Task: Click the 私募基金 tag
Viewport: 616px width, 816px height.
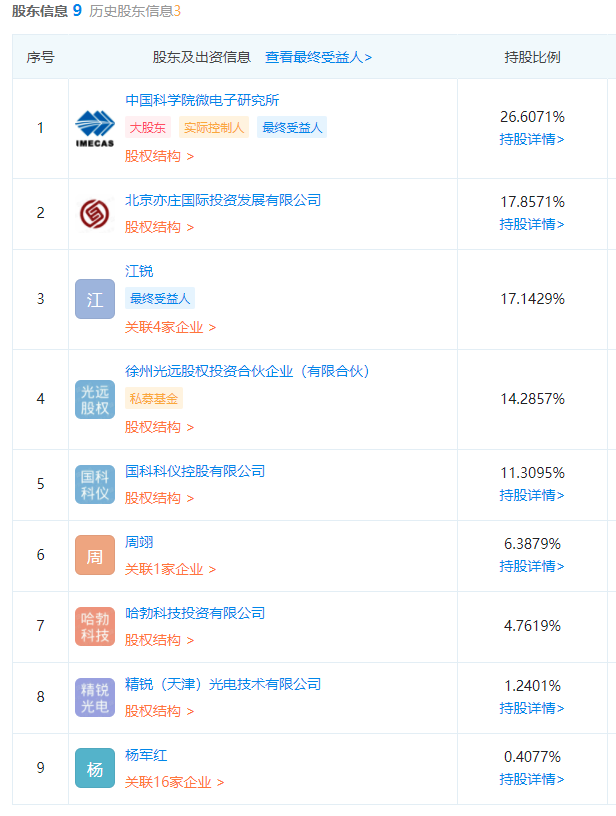Action: click(154, 398)
